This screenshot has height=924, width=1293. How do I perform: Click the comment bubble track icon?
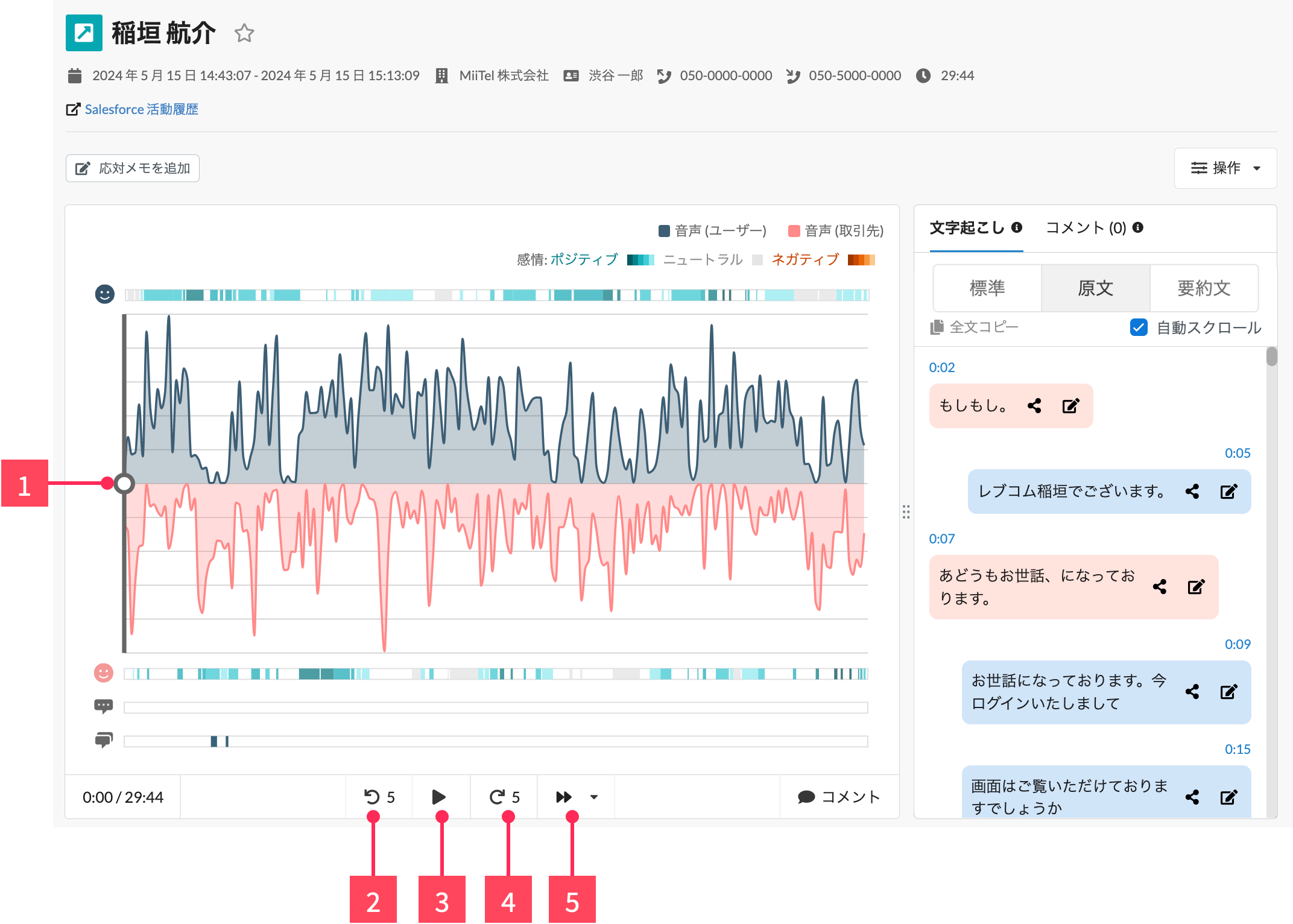point(104,706)
